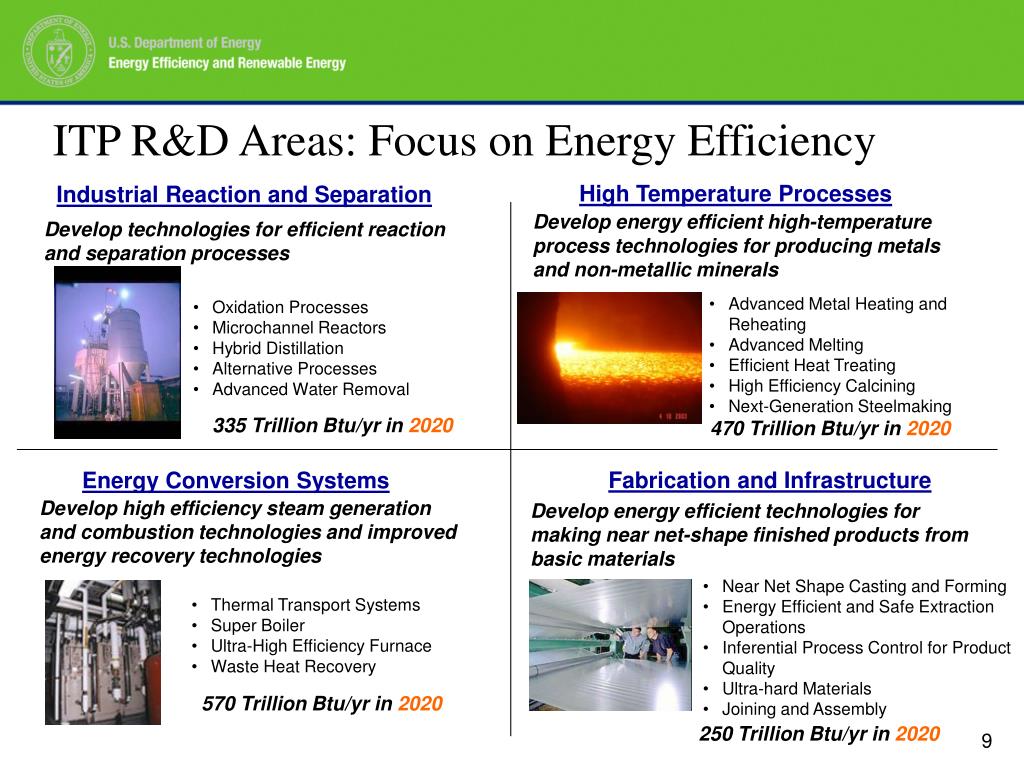Click the 'High Efficiency Calcining' bullet
This screenshot has height=768, width=1024.
[x=822, y=385]
